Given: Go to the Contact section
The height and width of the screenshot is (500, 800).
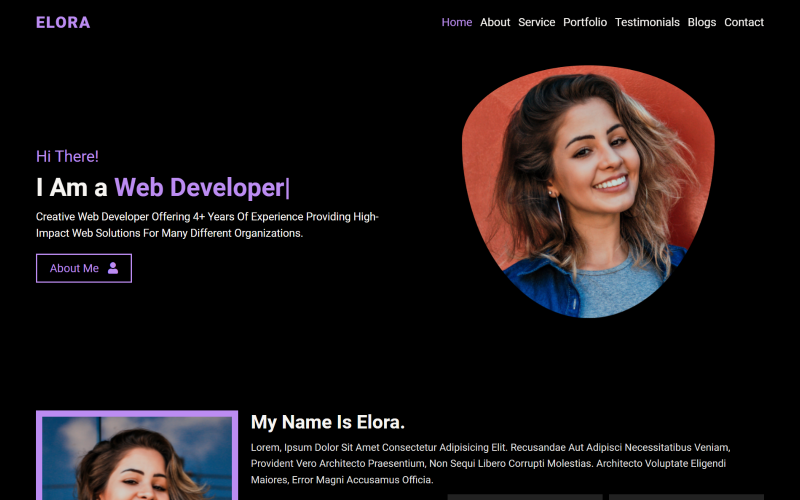Looking at the screenshot, I should point(744,22).
